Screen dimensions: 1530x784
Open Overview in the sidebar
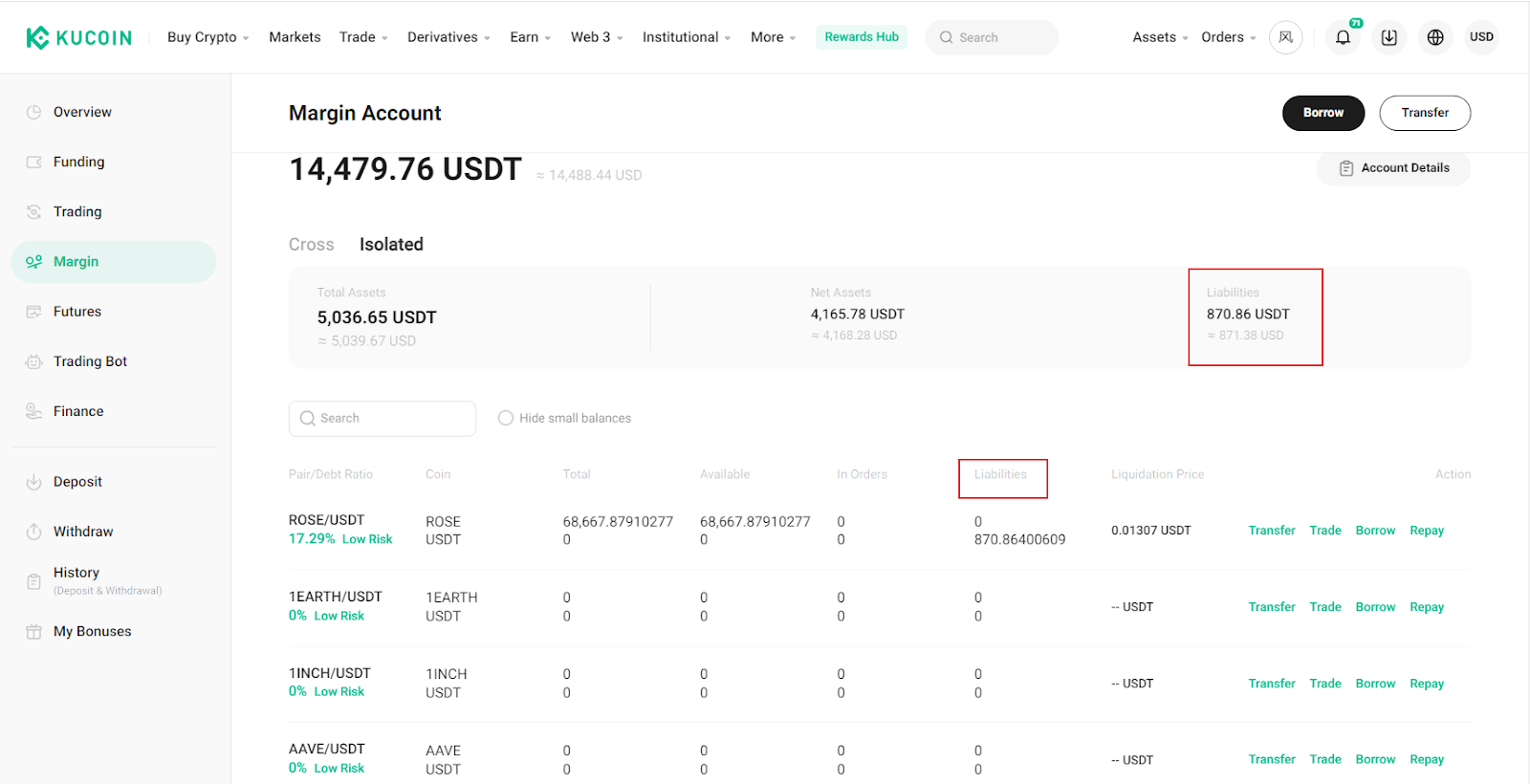coord(82,112)
